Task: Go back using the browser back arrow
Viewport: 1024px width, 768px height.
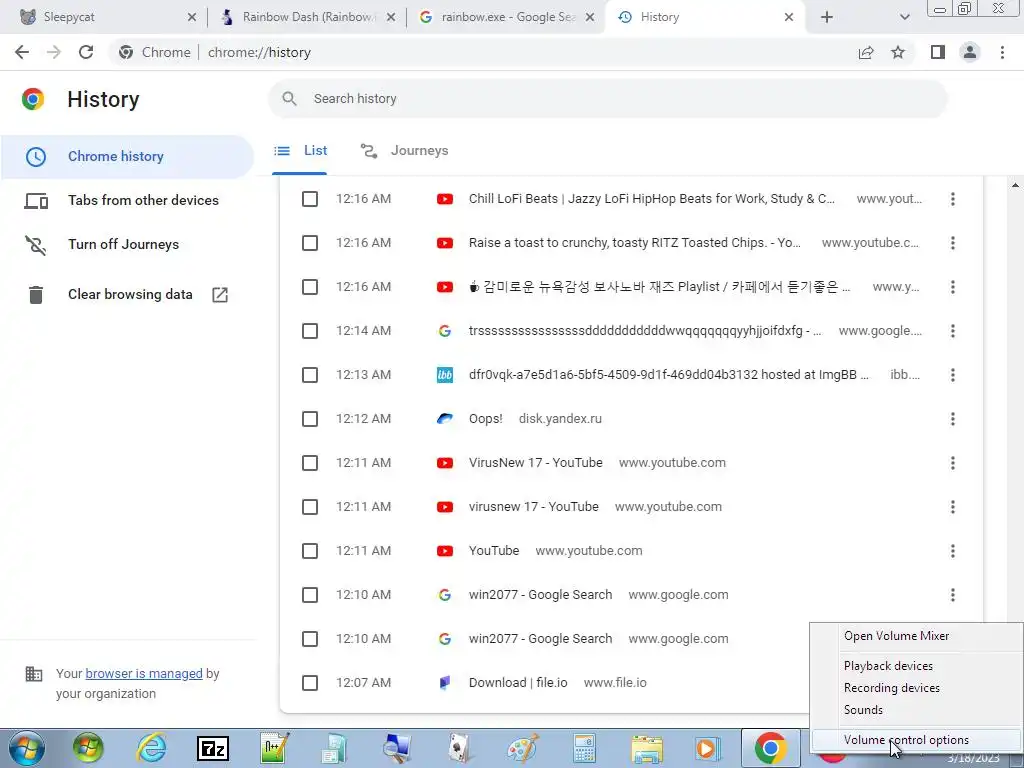Action: tap(22, 52)
